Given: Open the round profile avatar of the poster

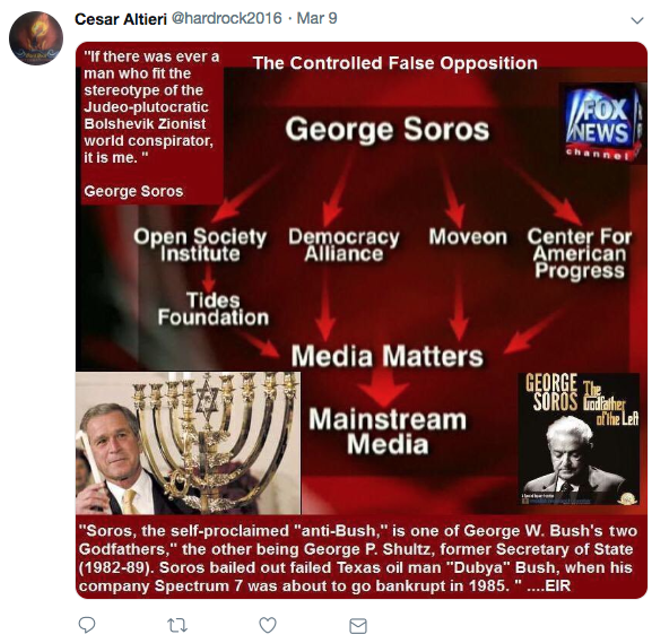Looking at the screenshot, I should tap(36, 38).
